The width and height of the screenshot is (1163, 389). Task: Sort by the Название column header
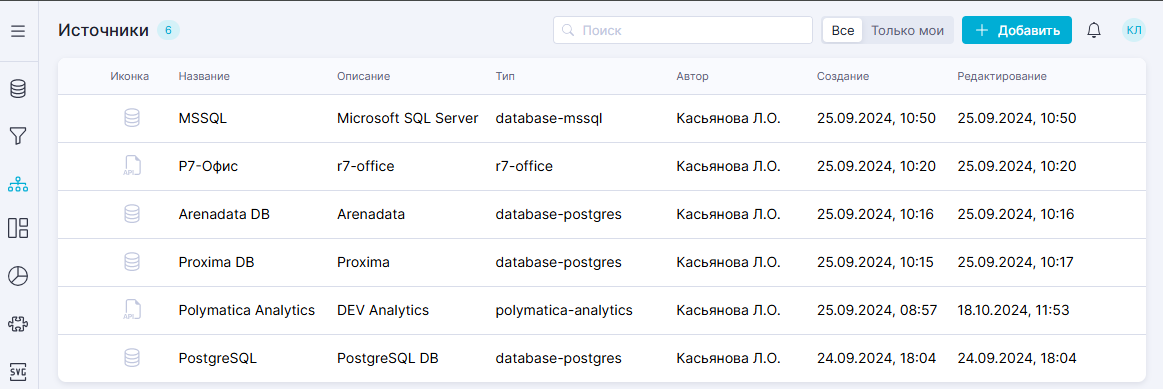click(204, 76)
